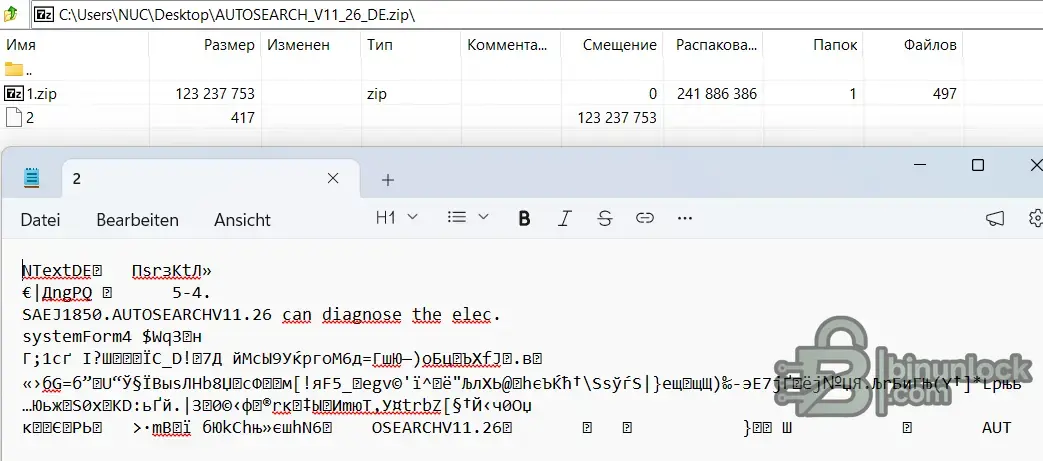The width and height of the screenshot is (1043, 461).
Task: Sort by the Смещение column header
Action: 612,45
